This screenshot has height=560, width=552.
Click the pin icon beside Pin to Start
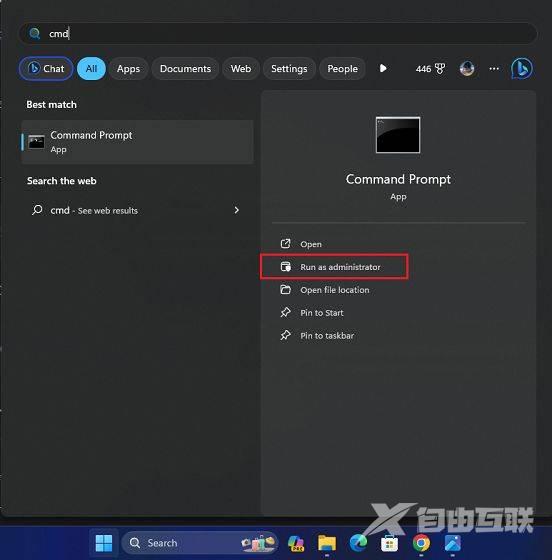tap(285, 312)
